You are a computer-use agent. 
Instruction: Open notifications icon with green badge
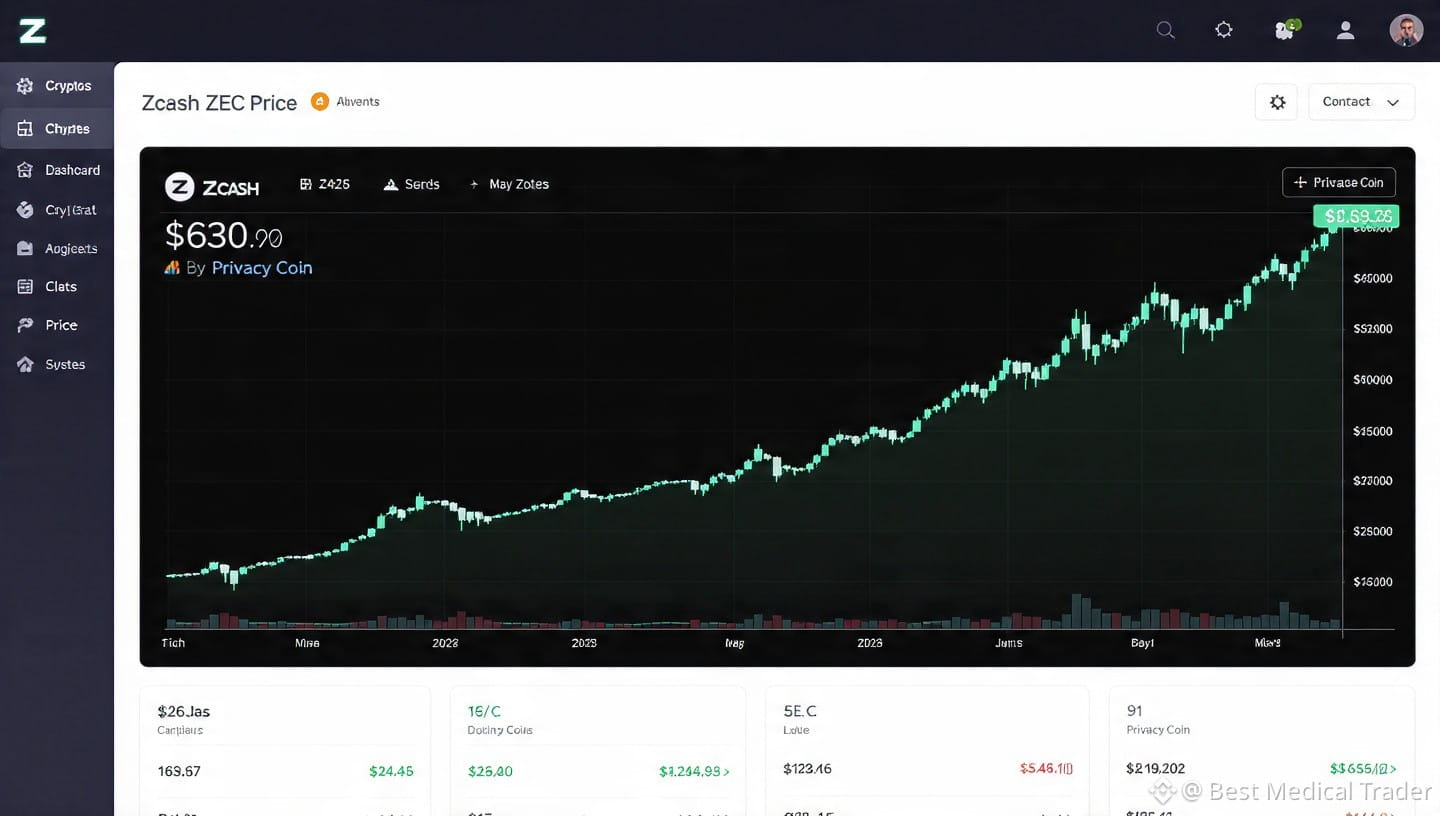[1286, 30]
